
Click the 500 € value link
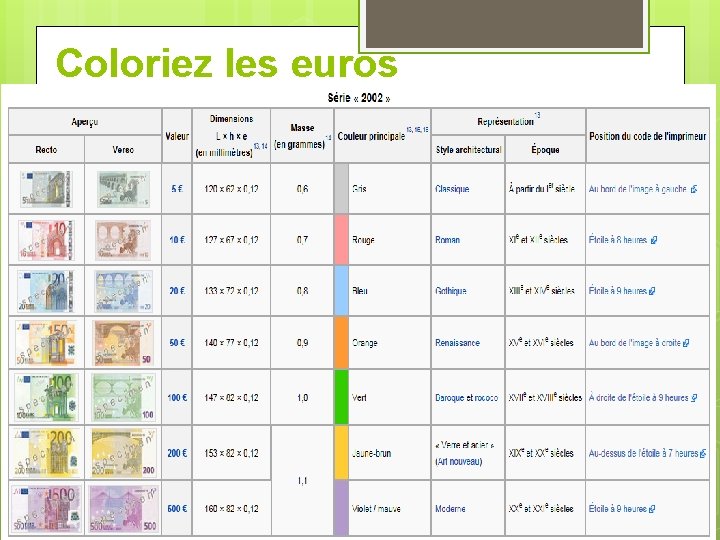[177, 509]
